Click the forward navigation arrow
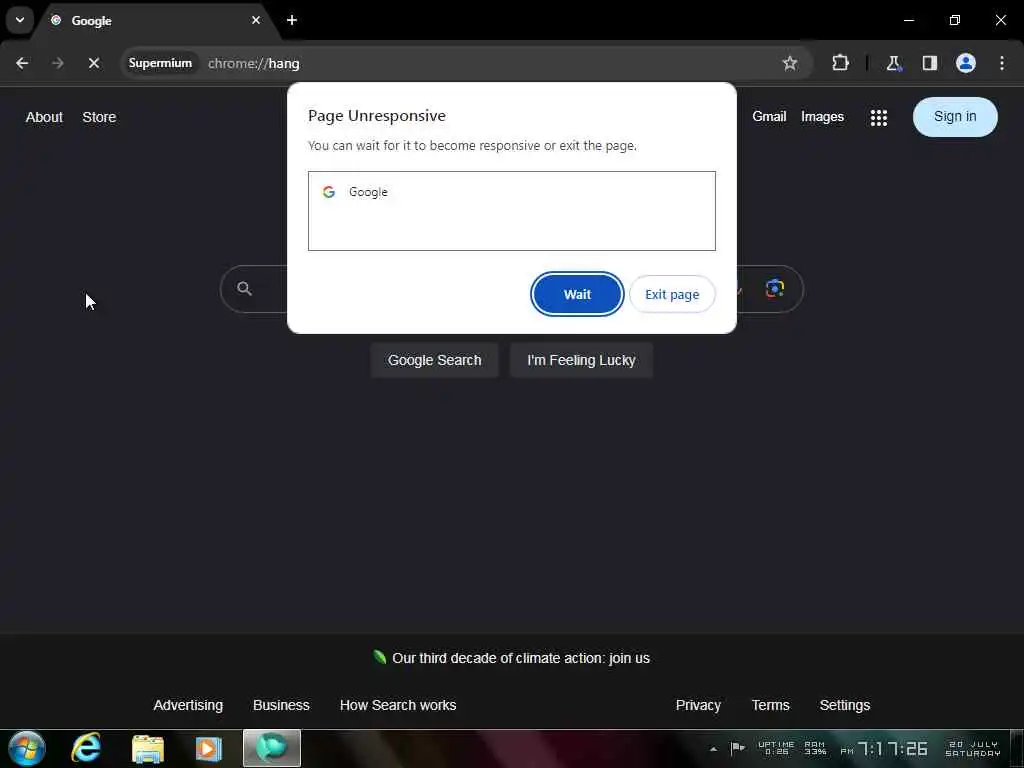Image resolution: width=1024 pixels, height=768 pixels. click(57, 63)
